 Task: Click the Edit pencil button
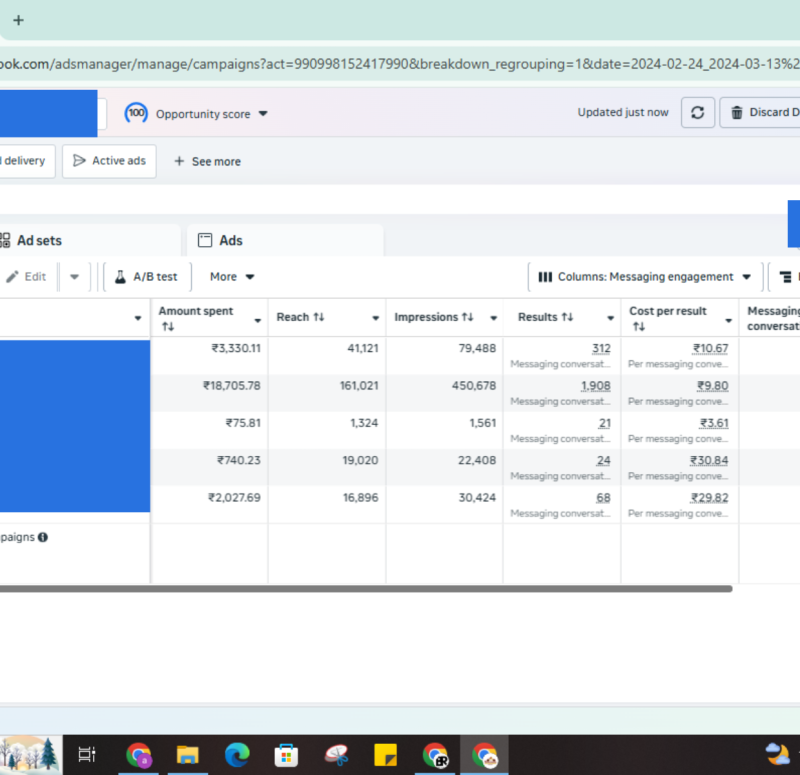pyautogui.click(x=26, y=277)
